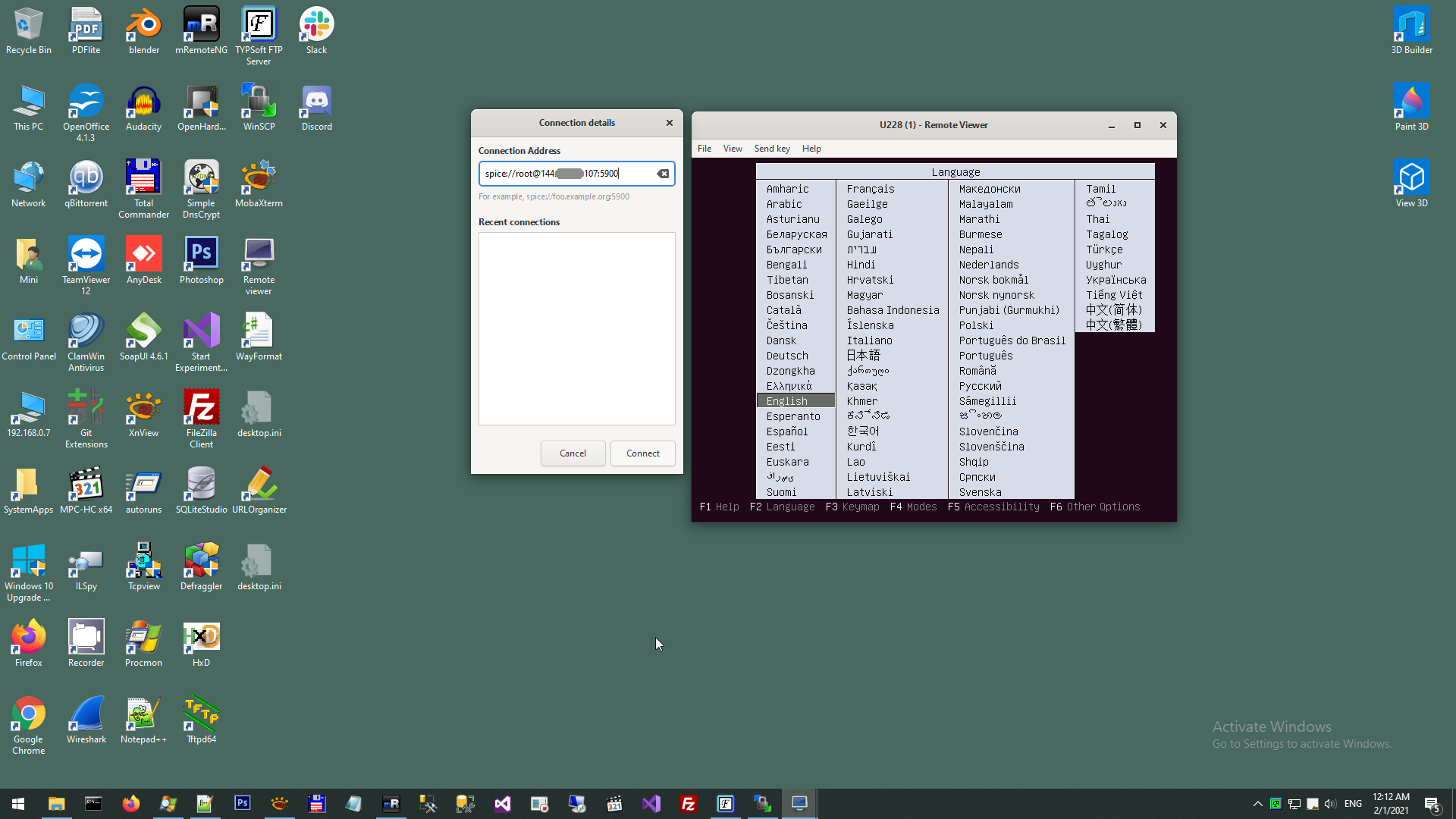Viewport: 1456px width, 819px height.
Task: Open File menu in Remote Viewer
Action: 704,149
